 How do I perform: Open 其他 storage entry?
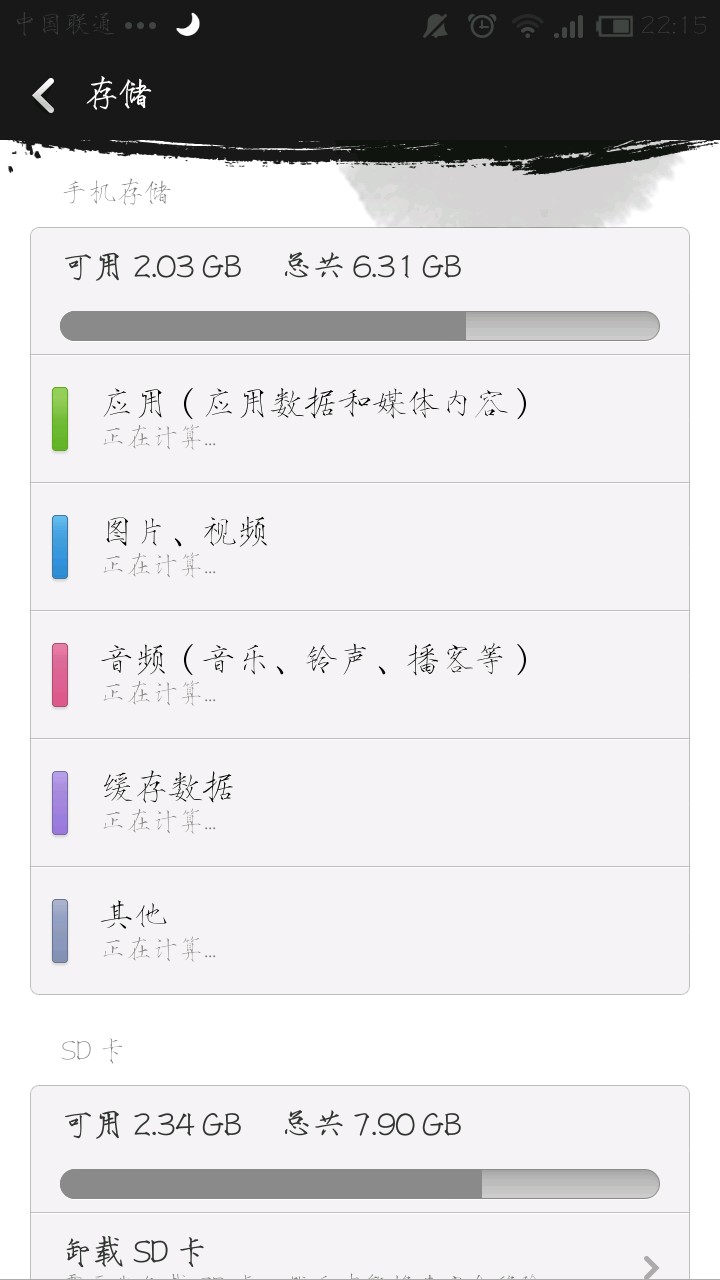click(360, 930)
